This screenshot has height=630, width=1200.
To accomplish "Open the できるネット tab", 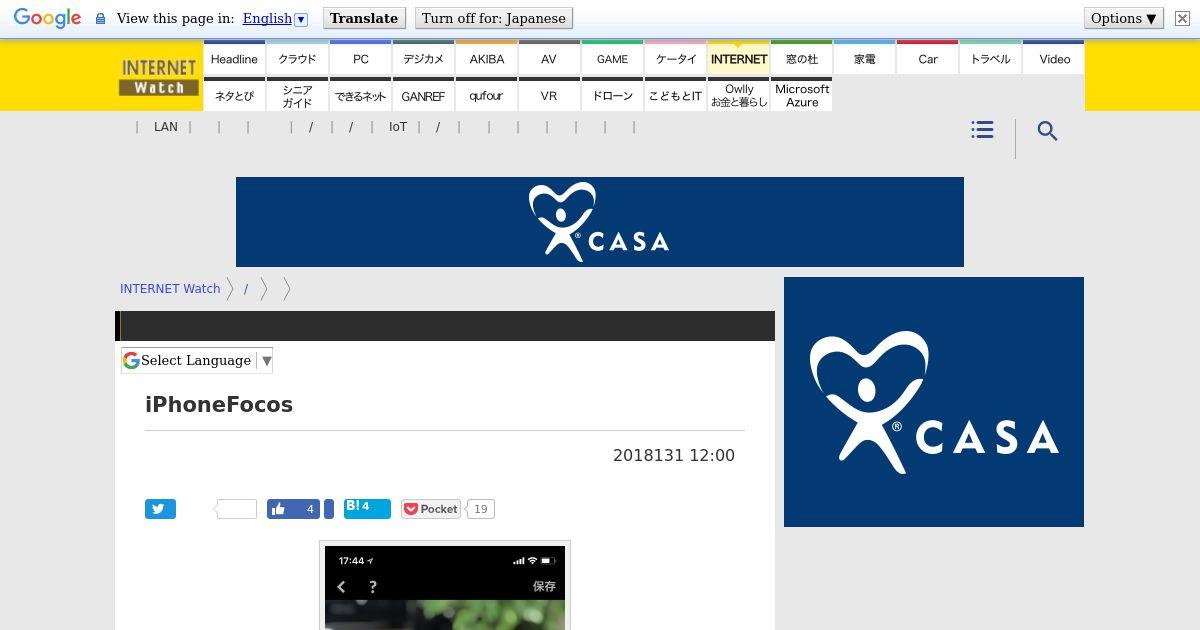I will (x=361, y=95).
